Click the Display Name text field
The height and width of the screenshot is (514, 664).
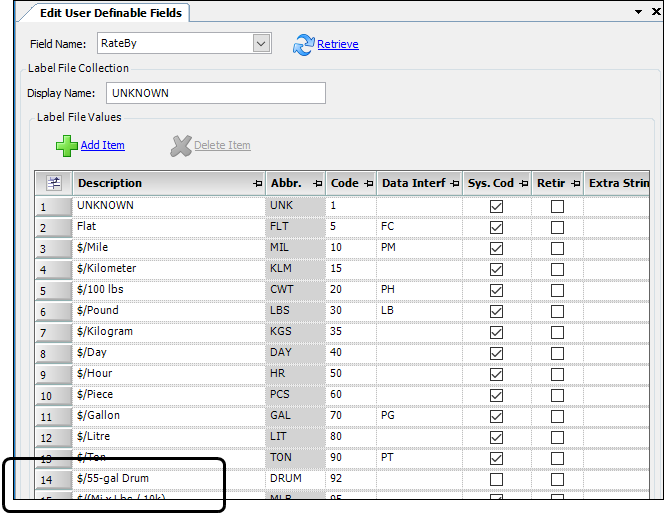coord(212,93)
